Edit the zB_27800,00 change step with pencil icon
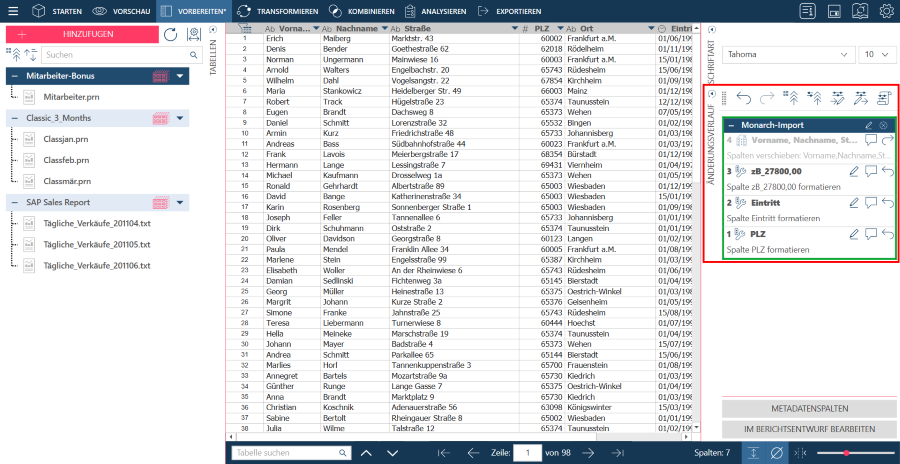This screenshot has width=900, height=464. click(854, 171)
